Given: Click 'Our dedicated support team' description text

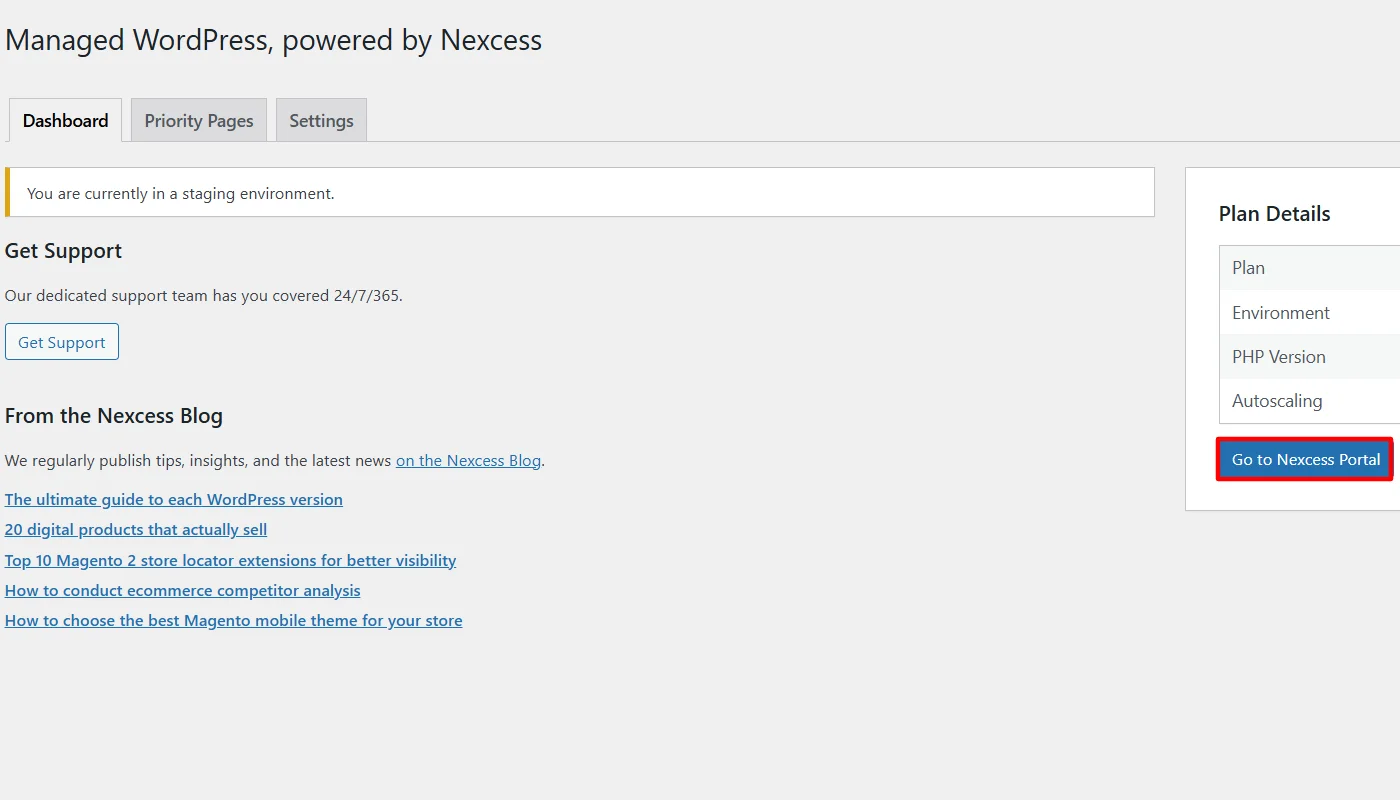Looking at the screenshot, I should [x=204, y=296].
